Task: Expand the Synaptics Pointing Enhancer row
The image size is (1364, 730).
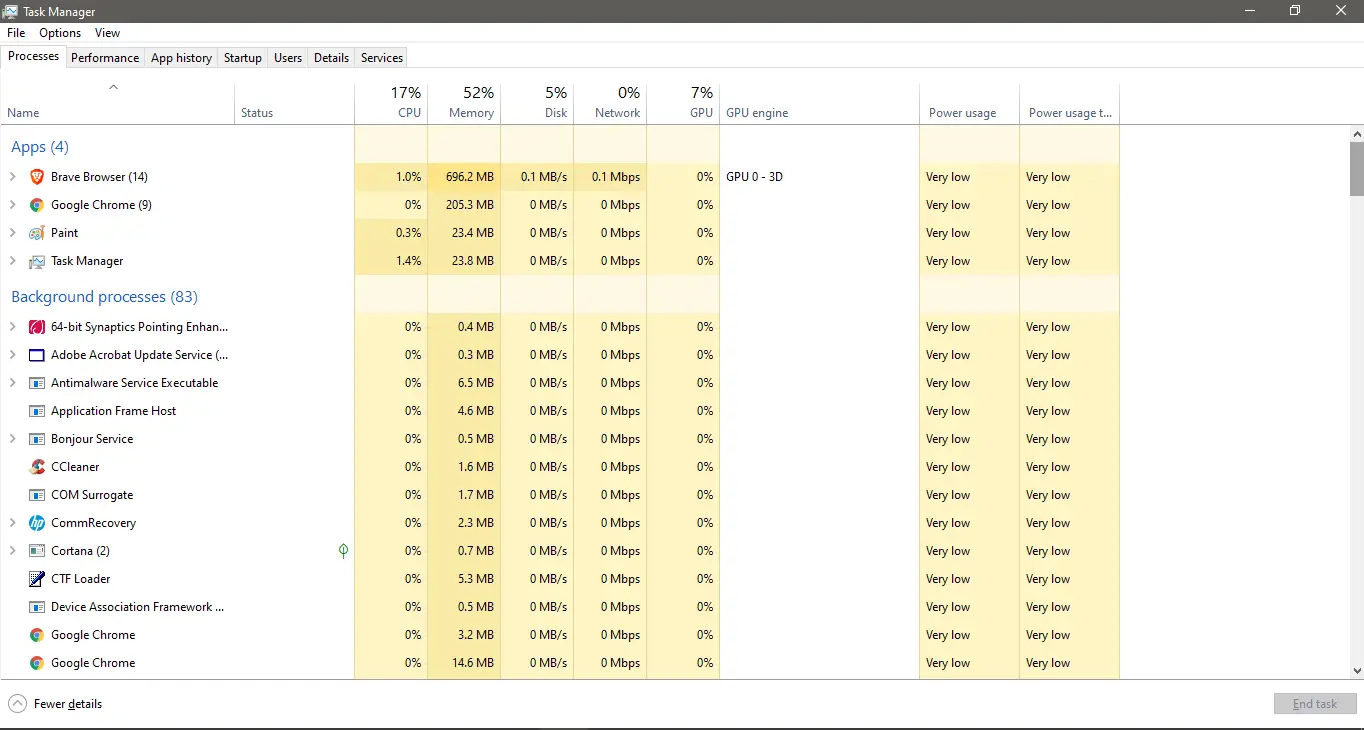Action: click(13, 327)
